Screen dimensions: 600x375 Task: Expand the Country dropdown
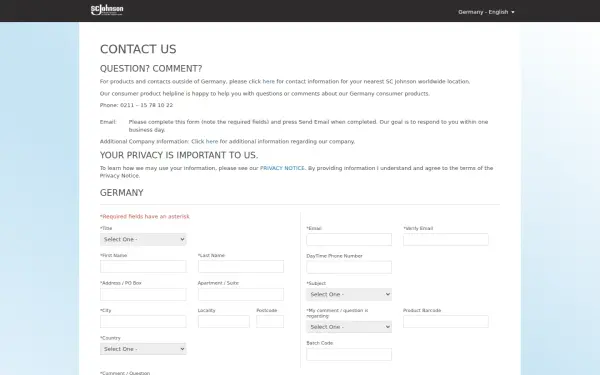click(x=143, y=349)
